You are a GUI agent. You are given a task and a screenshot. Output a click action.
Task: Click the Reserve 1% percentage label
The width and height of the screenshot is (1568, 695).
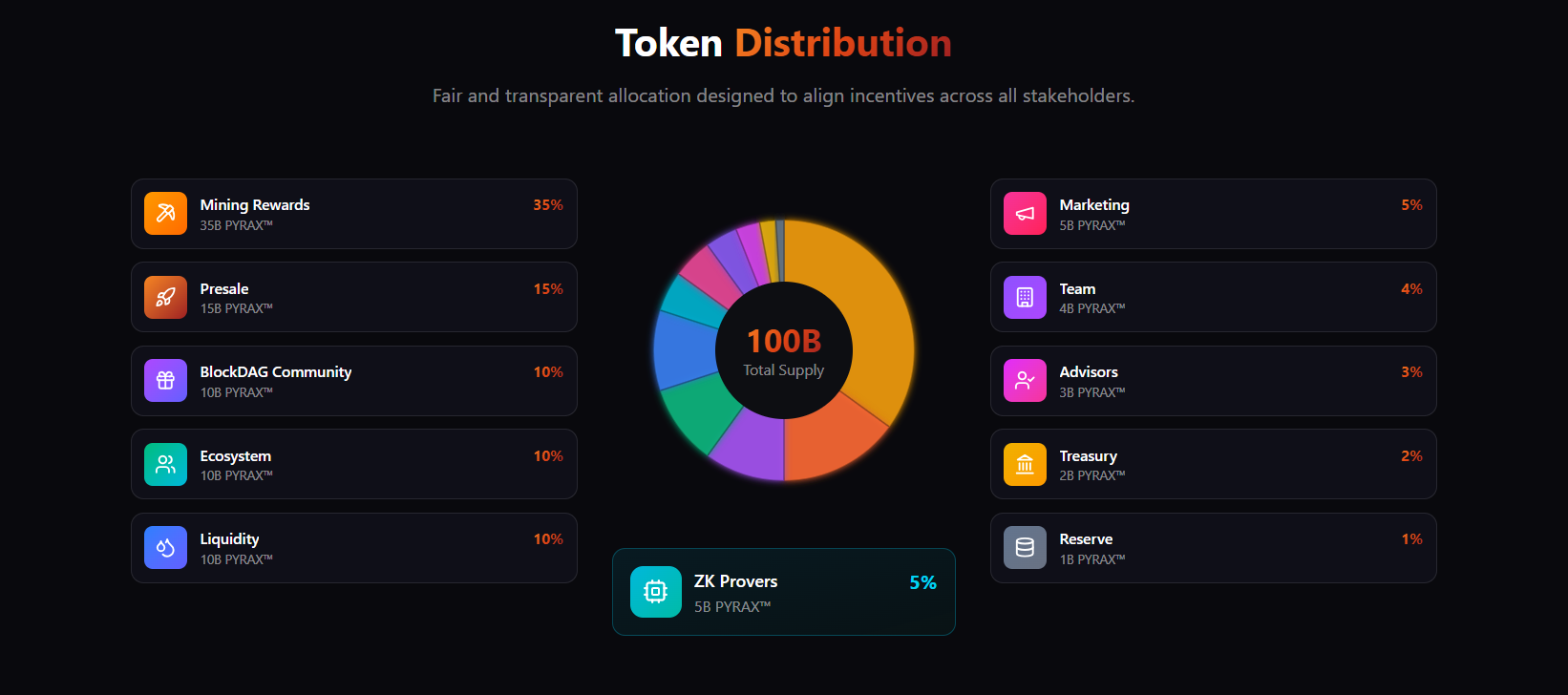[1412, 539]
